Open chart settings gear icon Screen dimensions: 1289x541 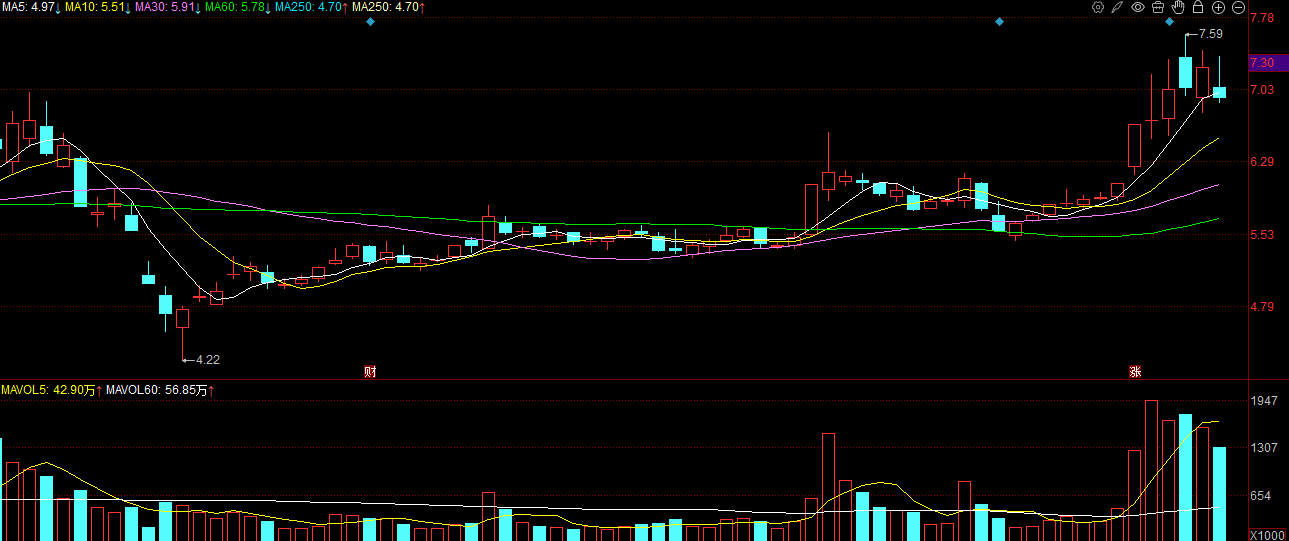pyautogui.click(x=1098, y=7)
